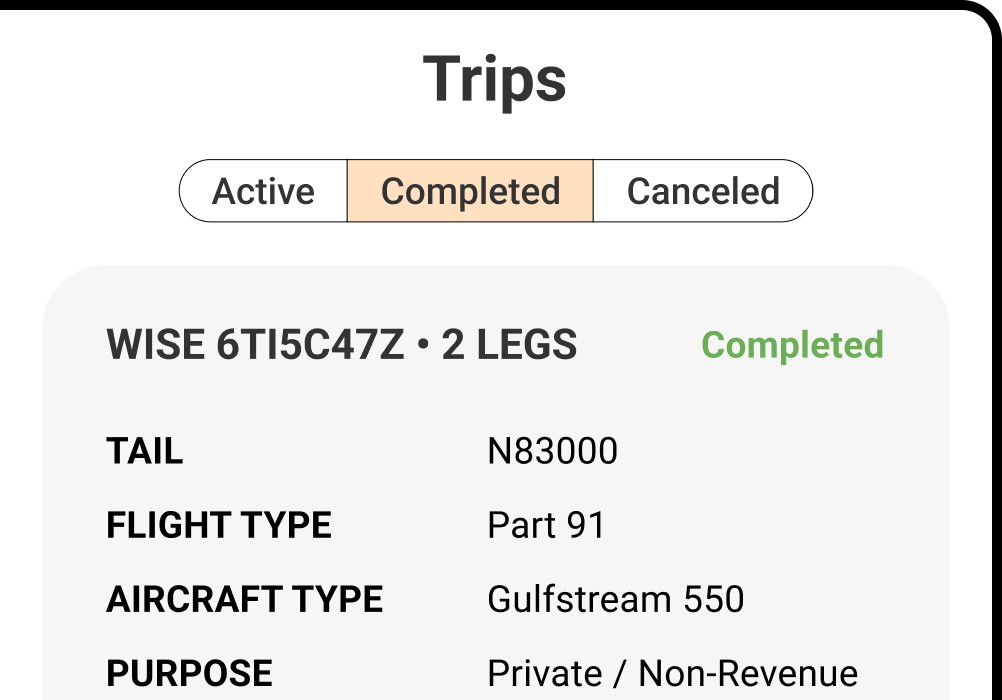Click the Non-Revenue text in the purpose value
Viewport: 1002px width, 700px height.
click(x=748, y=674)
